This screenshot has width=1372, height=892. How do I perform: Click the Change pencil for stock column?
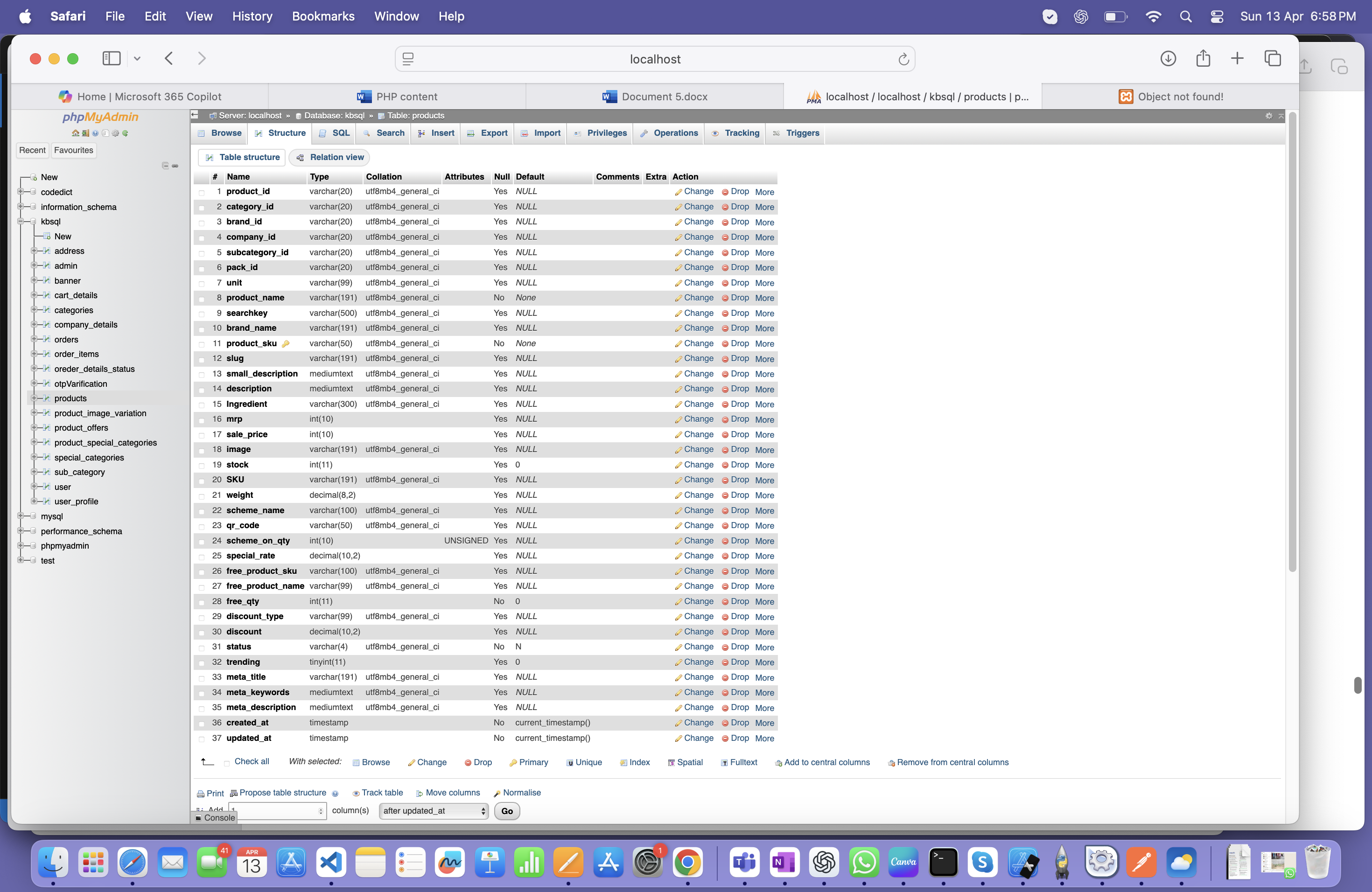(679, 465)
